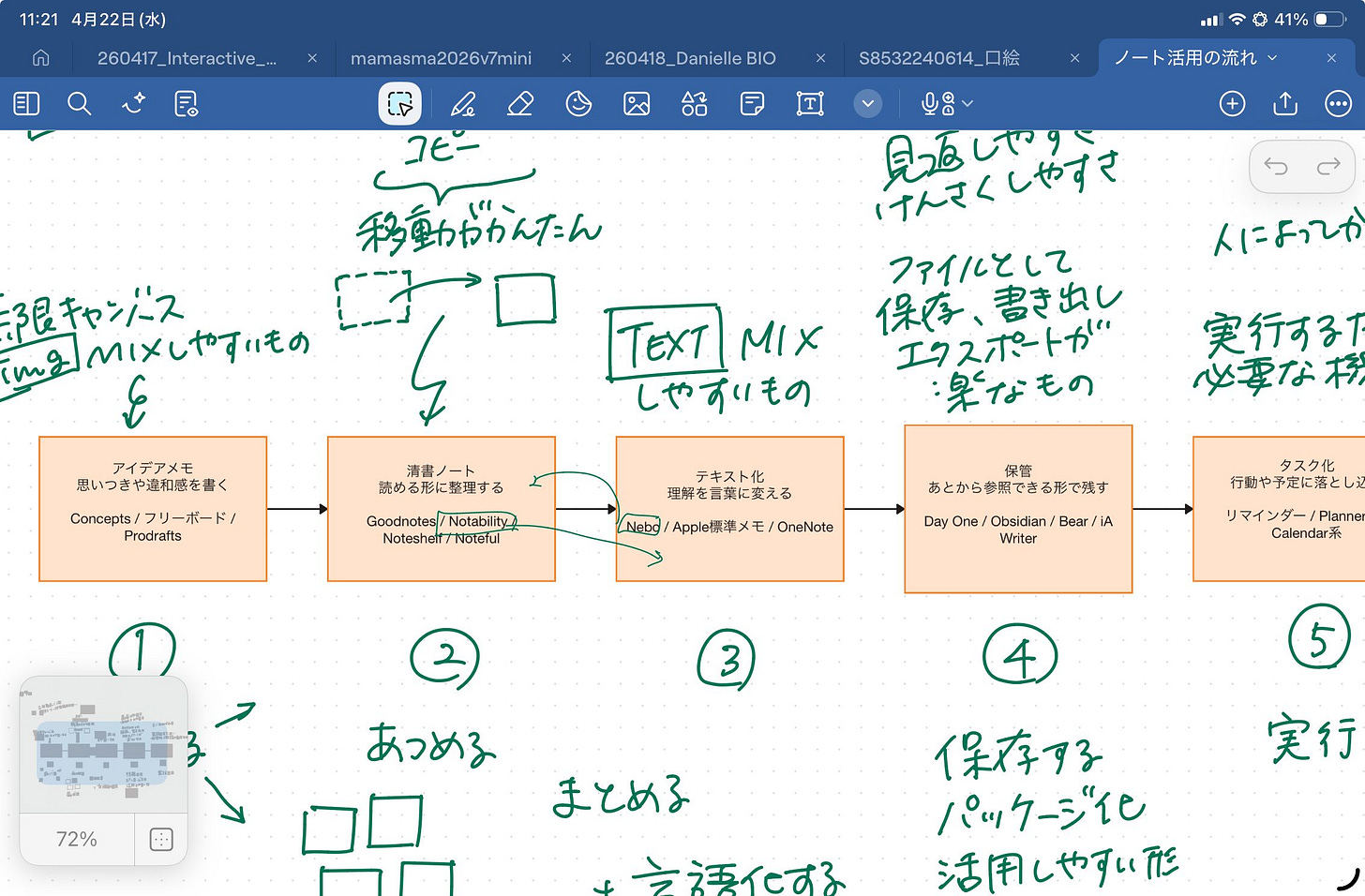
Task: Tap the text 'あとから参照できる形で残す'
Action: pyautogui.click(x=1018, y=487)
